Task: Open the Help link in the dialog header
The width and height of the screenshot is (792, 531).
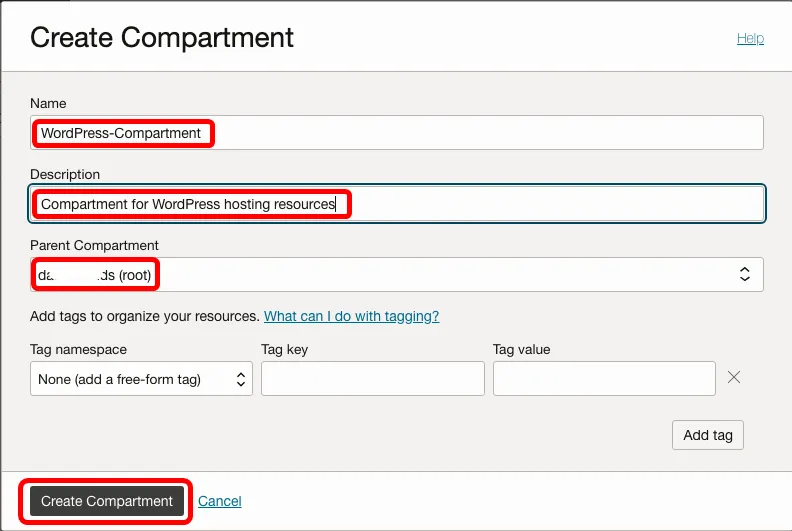Action: (x=750, y=38)
